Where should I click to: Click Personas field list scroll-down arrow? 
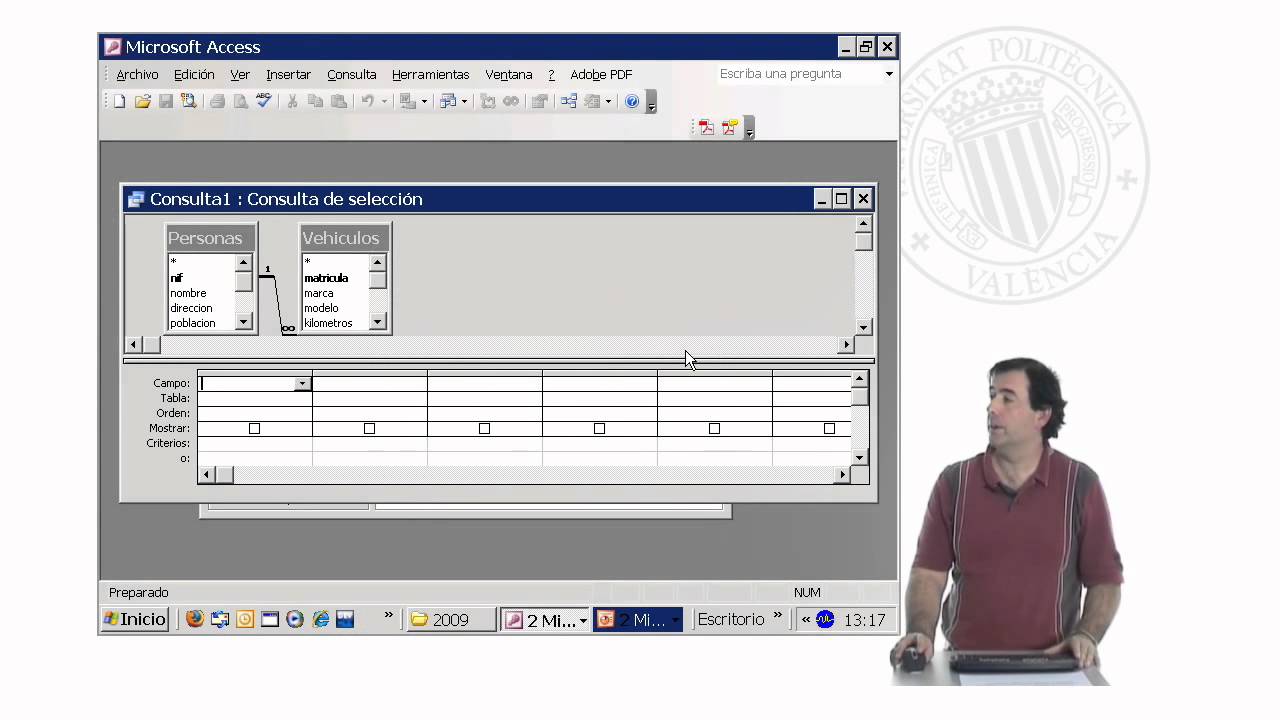tap(244, 322)
